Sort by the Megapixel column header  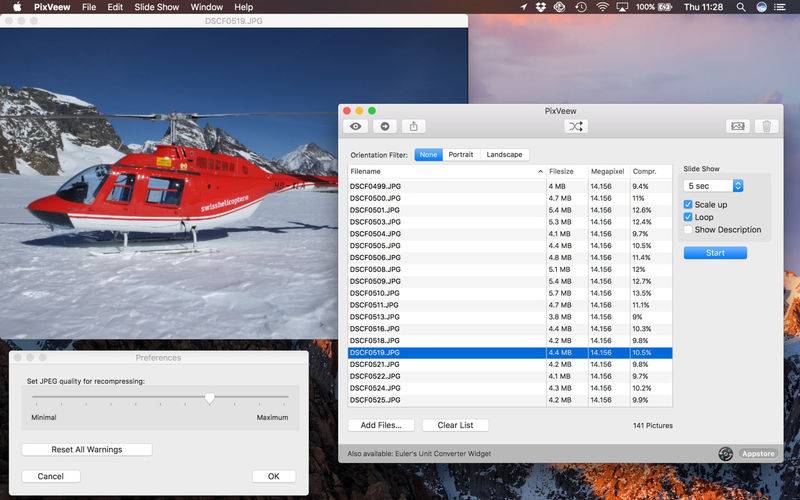(x=609, y=171)
